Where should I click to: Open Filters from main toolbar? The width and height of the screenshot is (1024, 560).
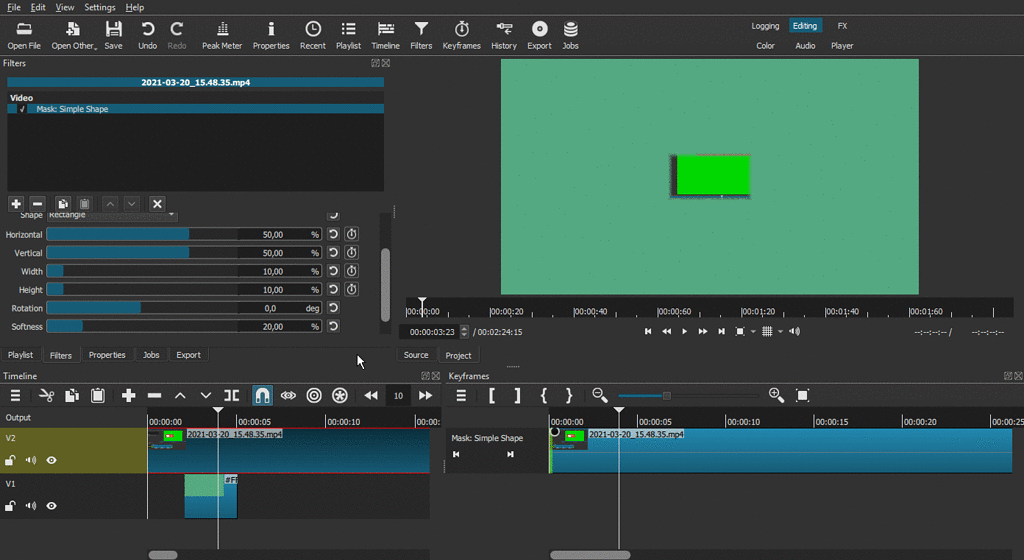[421, 35]
